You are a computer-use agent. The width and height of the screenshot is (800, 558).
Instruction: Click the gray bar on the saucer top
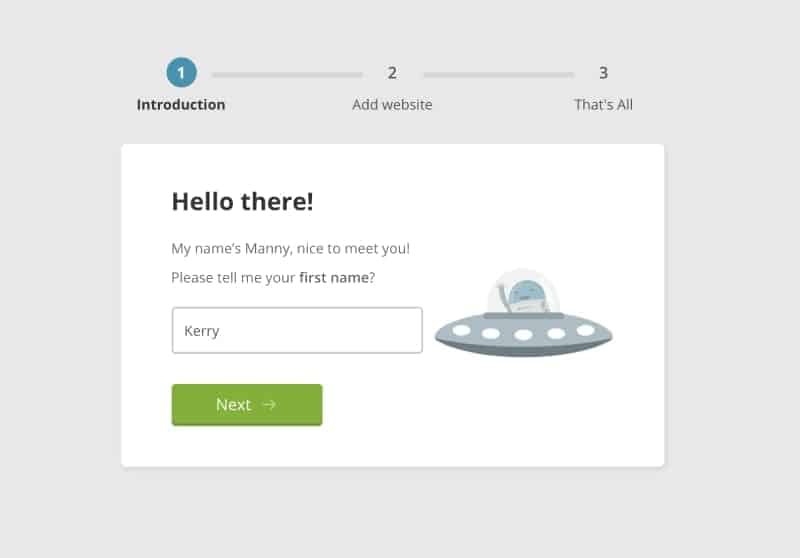[523, 316]
